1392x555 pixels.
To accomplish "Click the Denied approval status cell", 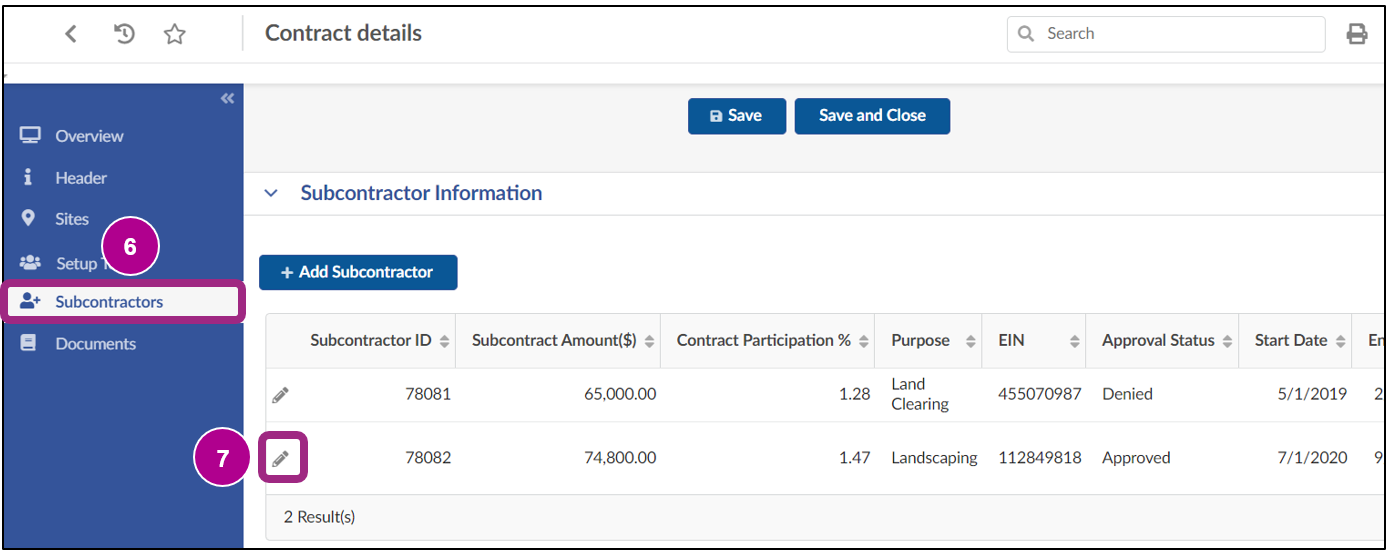I will point(1127,394).
